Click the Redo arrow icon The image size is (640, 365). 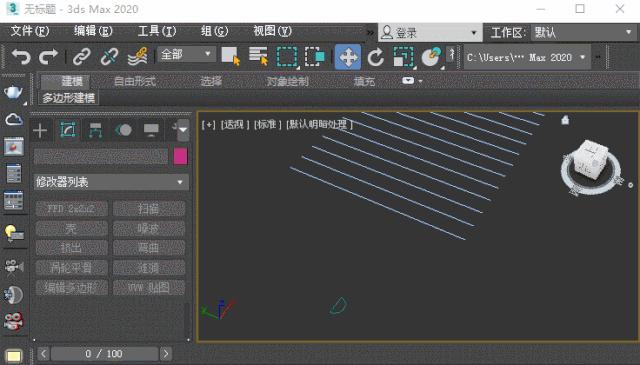click(x=48, y=57)
